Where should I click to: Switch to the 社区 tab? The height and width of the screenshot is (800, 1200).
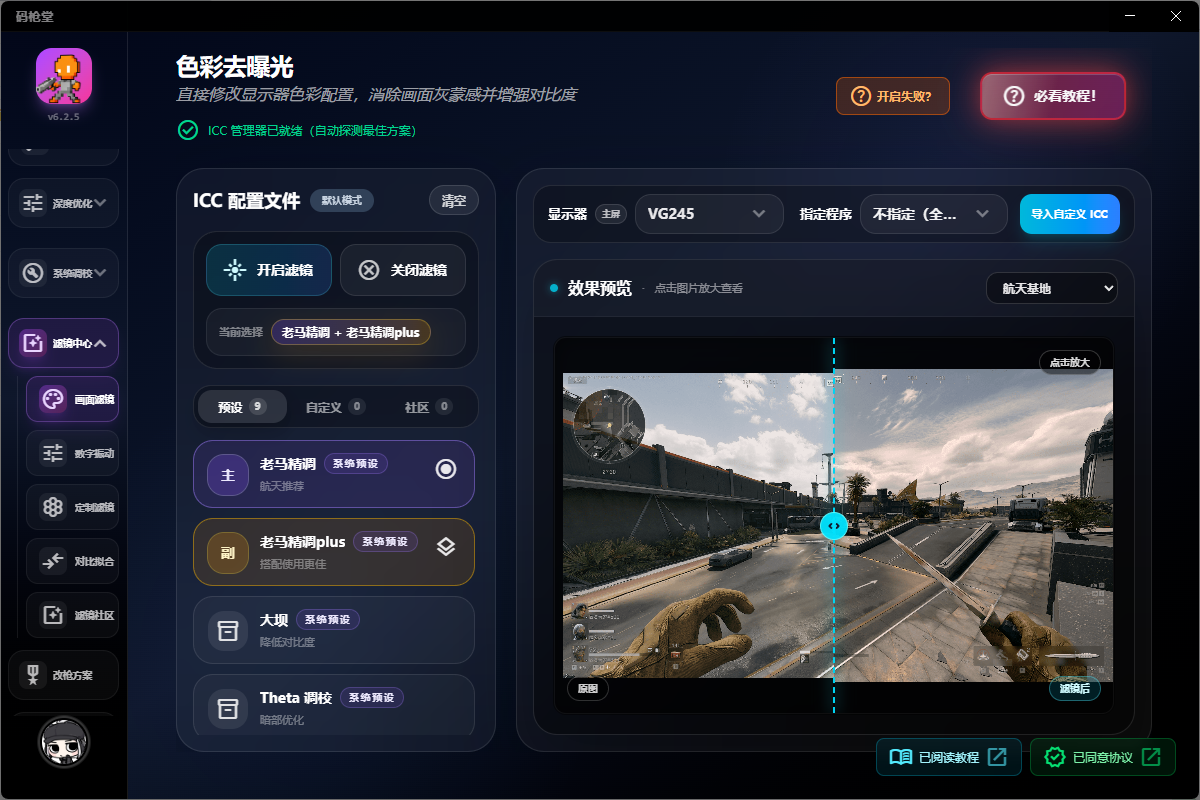[428, 407]
